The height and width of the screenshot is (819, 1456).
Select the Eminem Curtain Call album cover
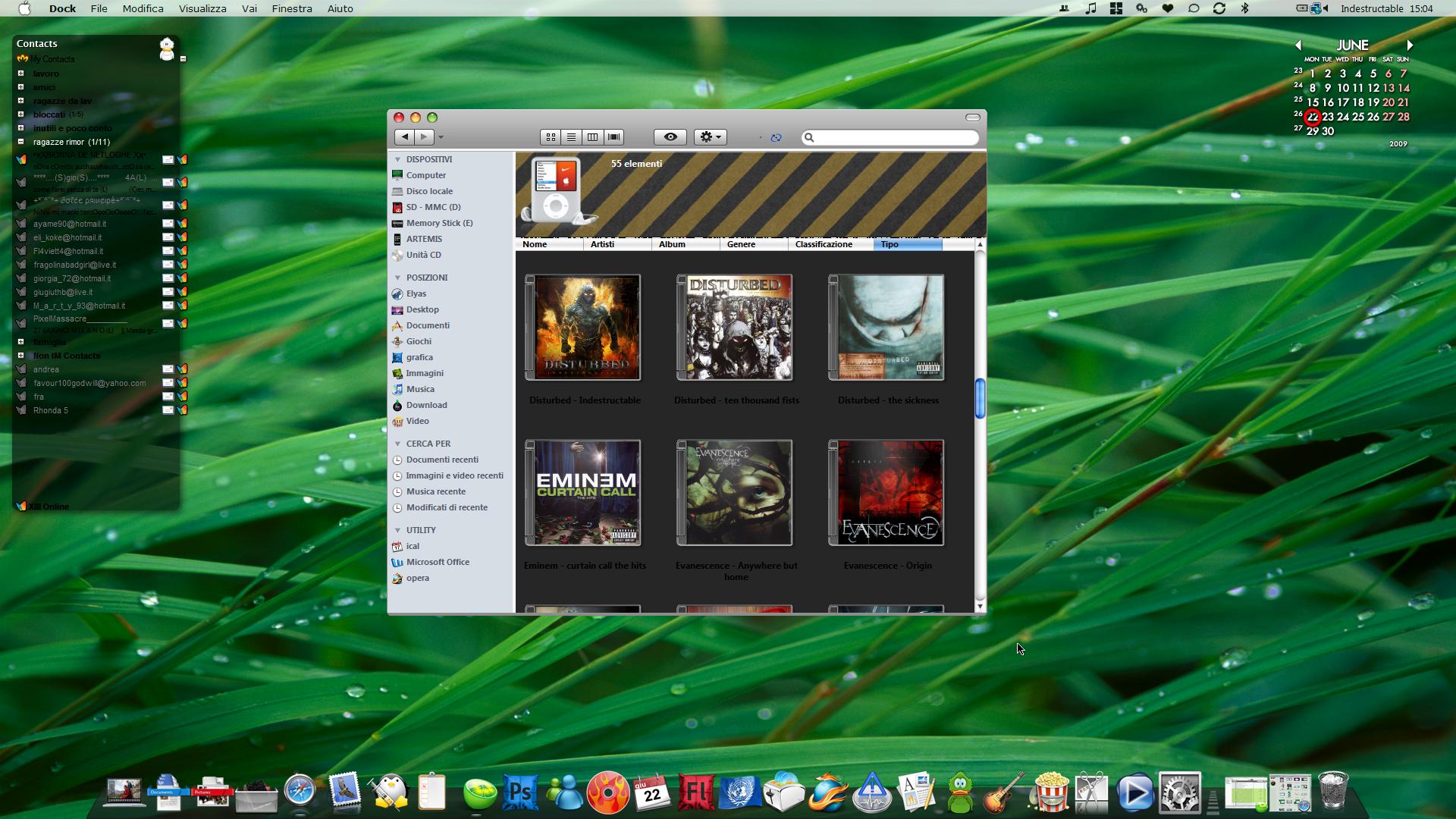pyautogui.click(x=583, y=492)
